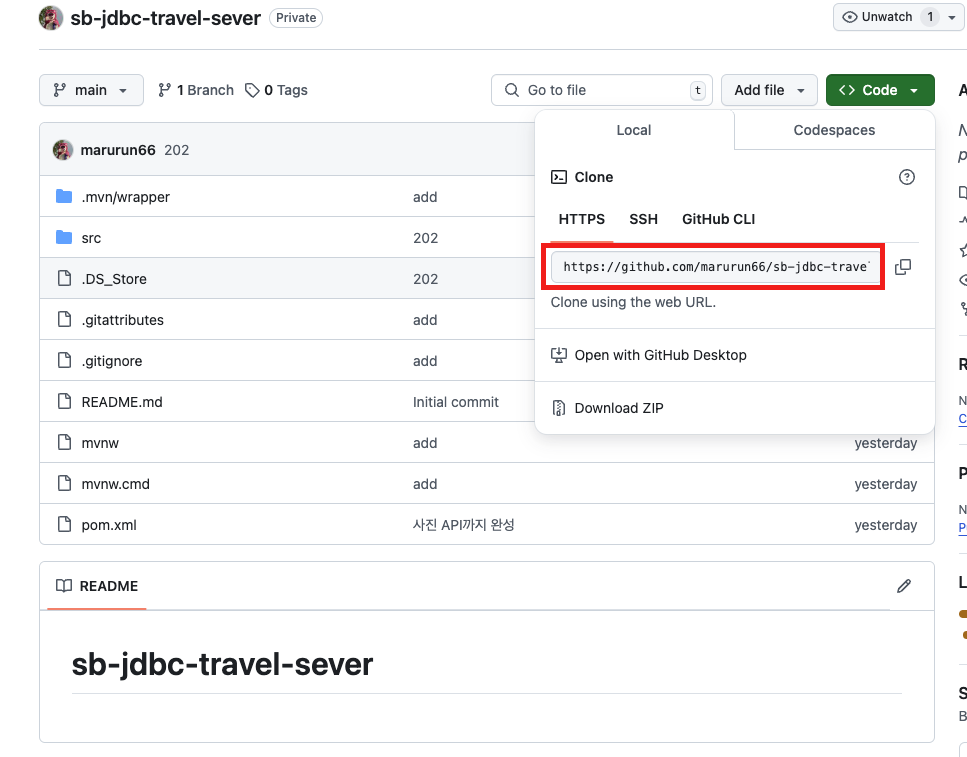The height and width of the screenshot is (757, 967).
Task: Select the GitHub CLI clone option
Action: pos(718,219)
